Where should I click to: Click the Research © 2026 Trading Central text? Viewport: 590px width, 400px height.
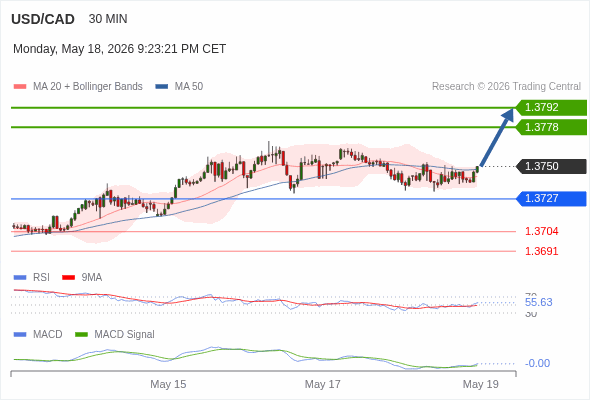tap(506, 87)
